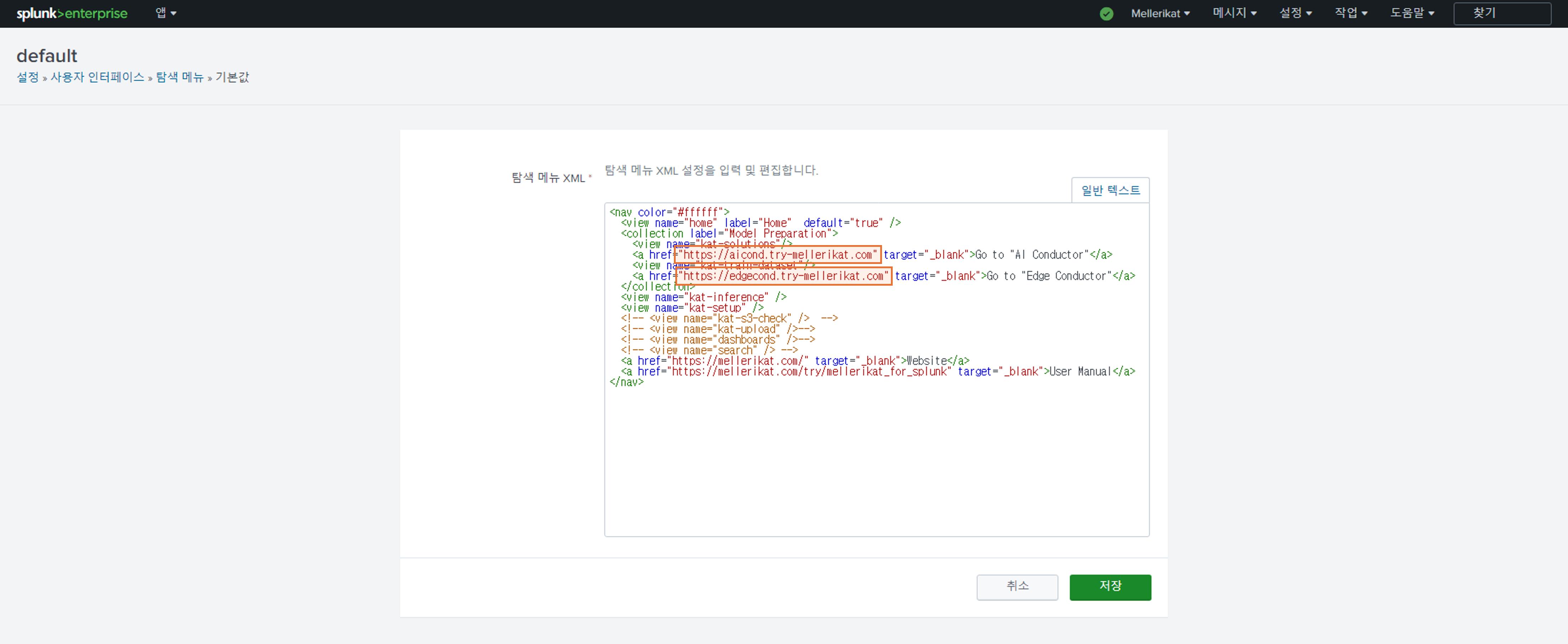Go to 사용자 인터페이스 breadcrumb link
The width and height of the screenshot is (1568, 644).
(x=97, y=77)
